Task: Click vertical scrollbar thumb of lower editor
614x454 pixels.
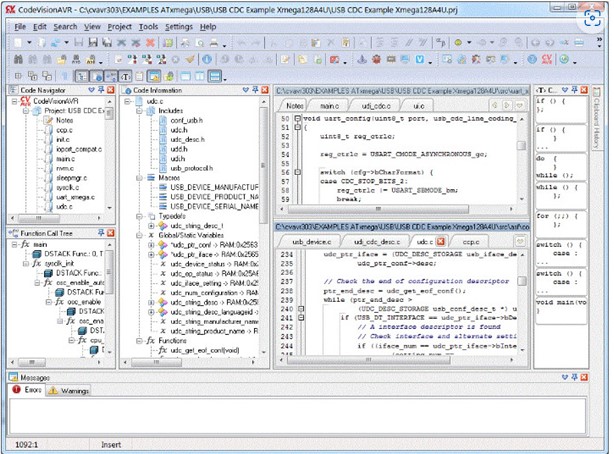Action: [522, 281]
